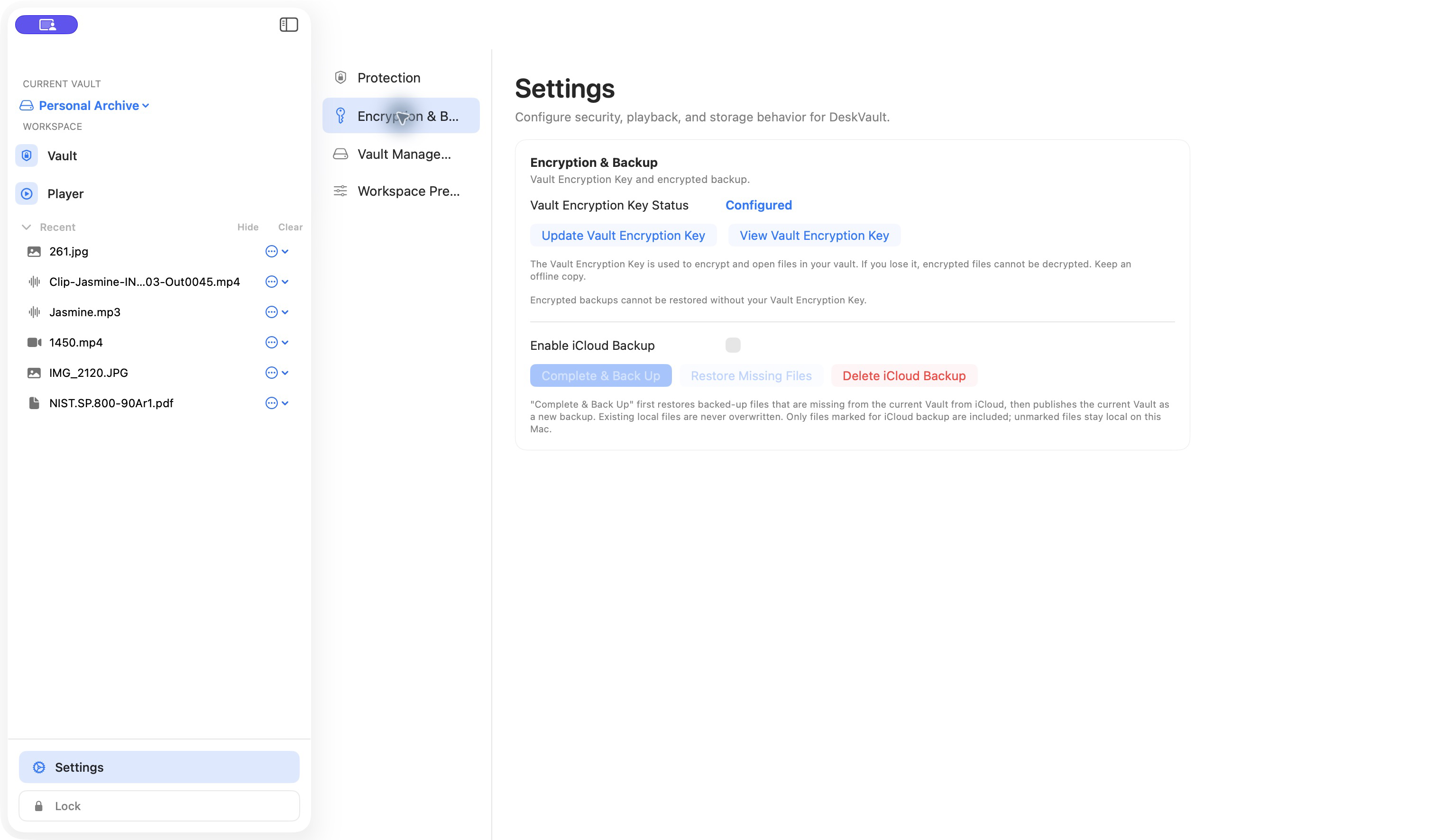Hide the Recent files list
The image size is (1434, 840).
point(248,227)
